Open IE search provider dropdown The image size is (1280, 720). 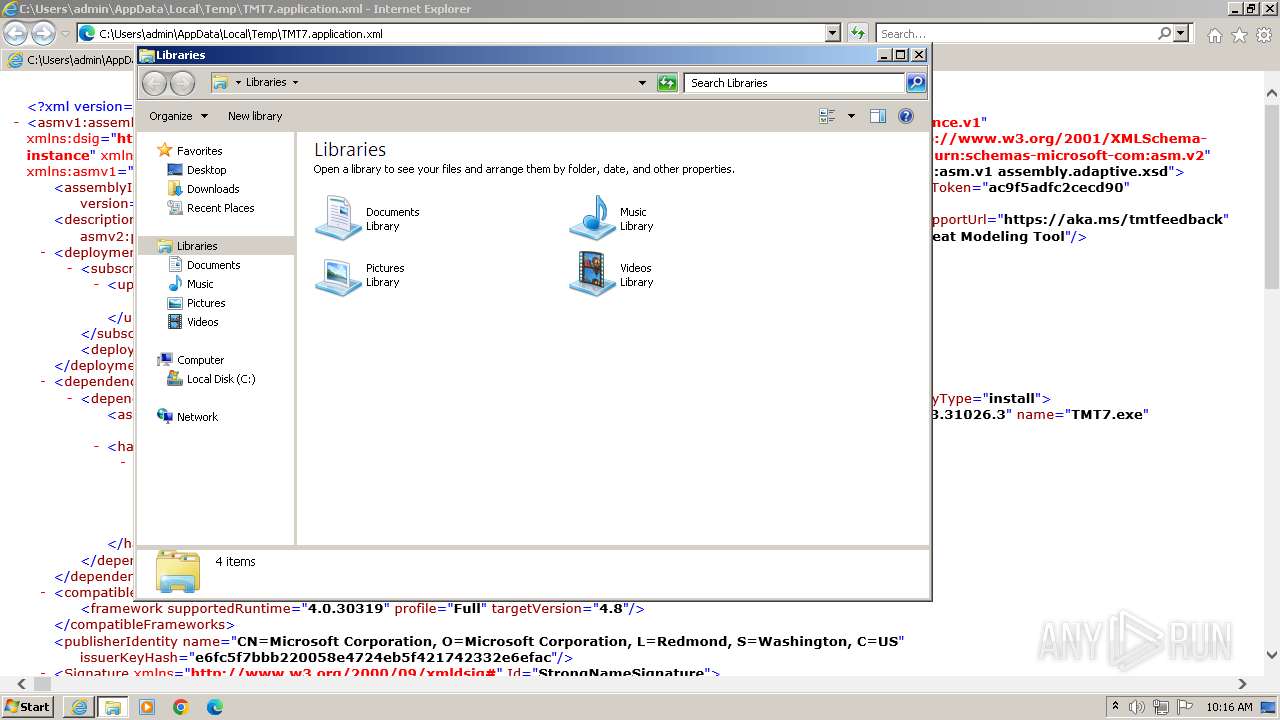click(1181, 34)
